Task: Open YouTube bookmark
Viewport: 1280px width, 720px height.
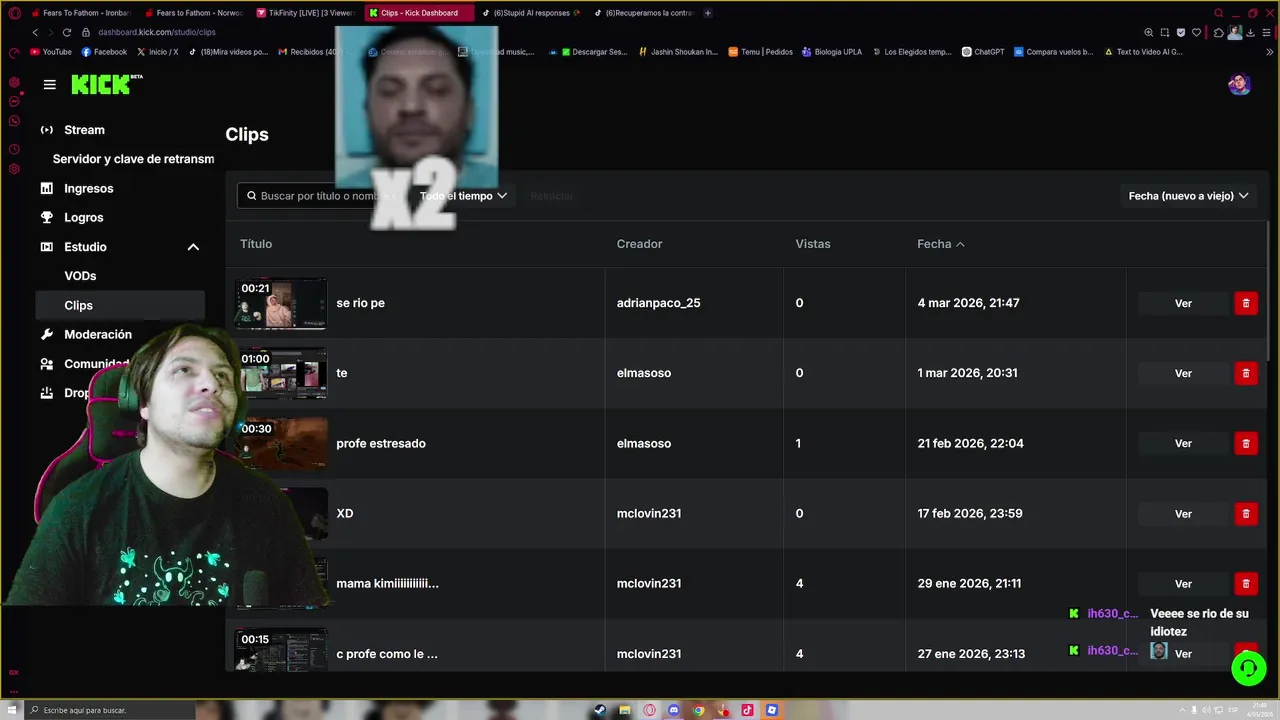Action: [x=51, y=52]
